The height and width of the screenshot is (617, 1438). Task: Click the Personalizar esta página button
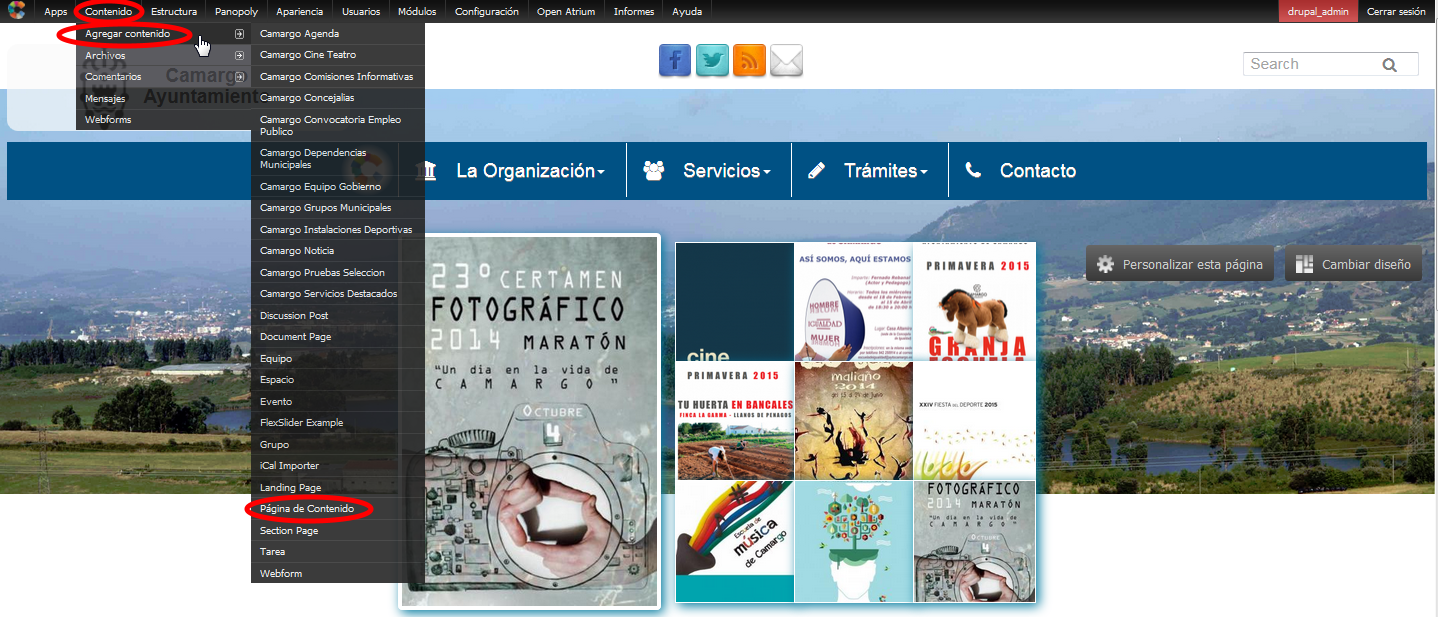[1180, 265]
